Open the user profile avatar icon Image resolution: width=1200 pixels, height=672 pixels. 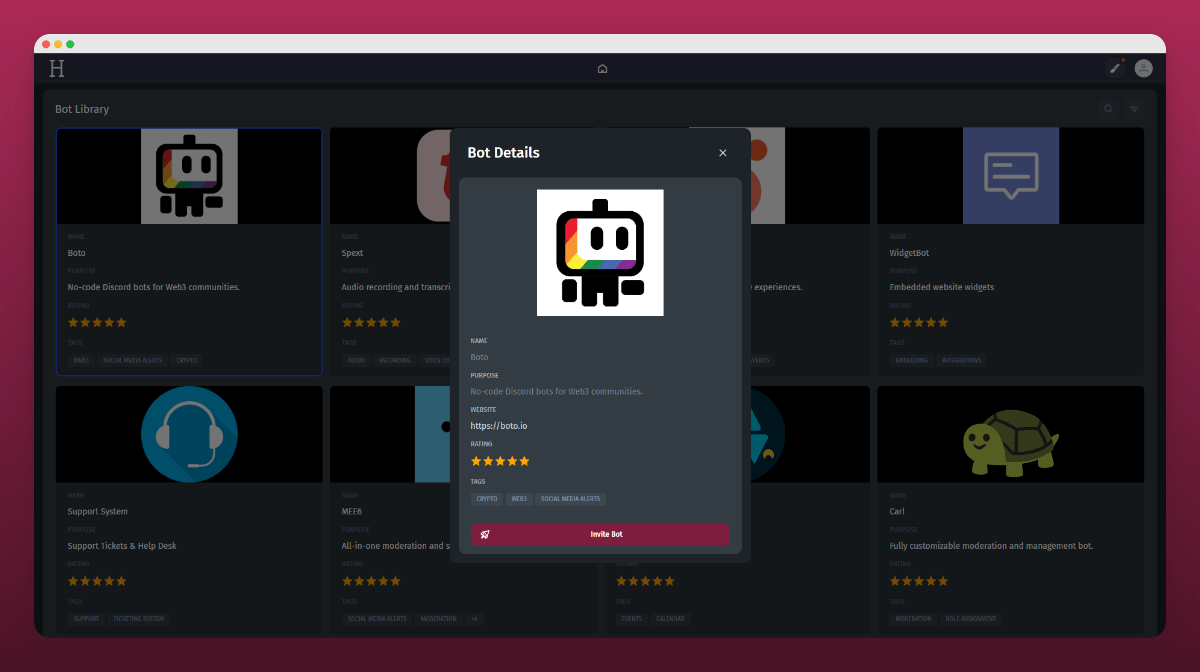click(x=1143, y=68)
